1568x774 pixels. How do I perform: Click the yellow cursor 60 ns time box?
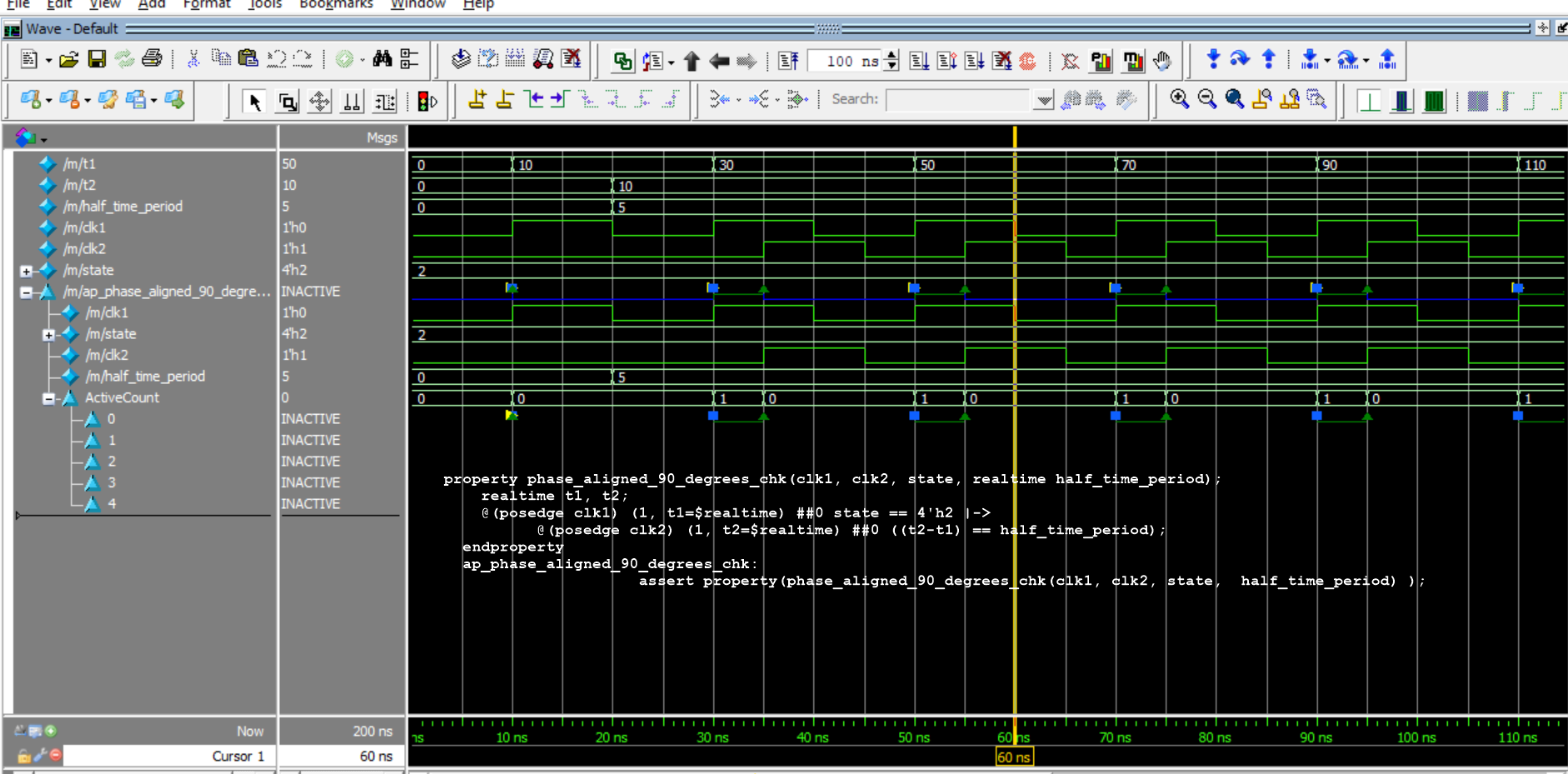point(1014,757)
